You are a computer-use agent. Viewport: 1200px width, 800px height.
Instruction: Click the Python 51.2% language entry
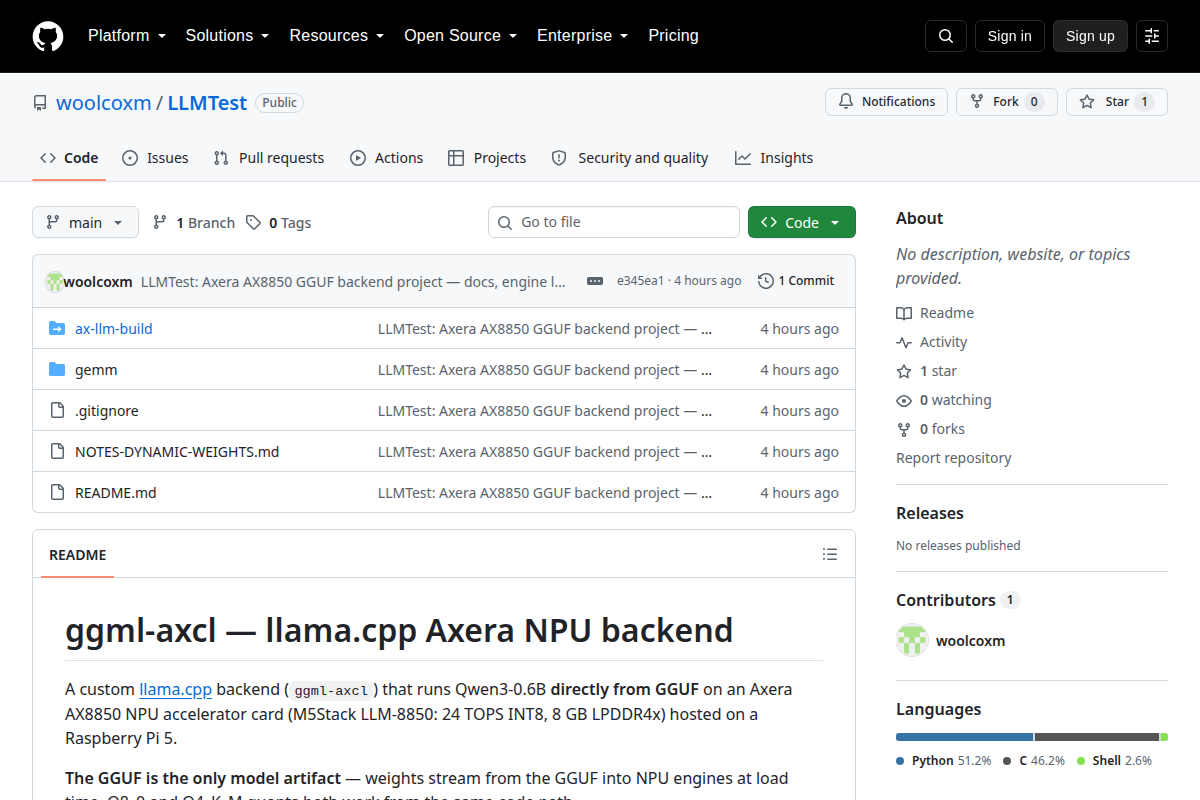pyautogui.click(x=944, y=761)
